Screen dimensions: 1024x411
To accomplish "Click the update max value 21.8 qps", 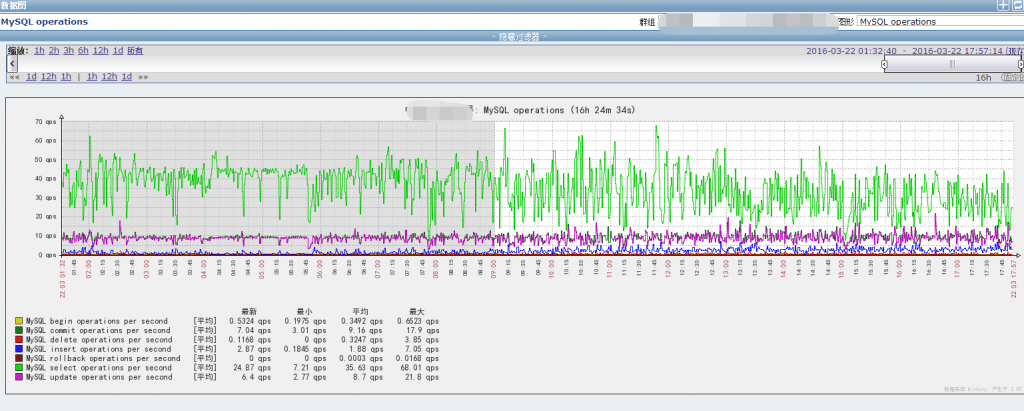I will pos(420,377).
